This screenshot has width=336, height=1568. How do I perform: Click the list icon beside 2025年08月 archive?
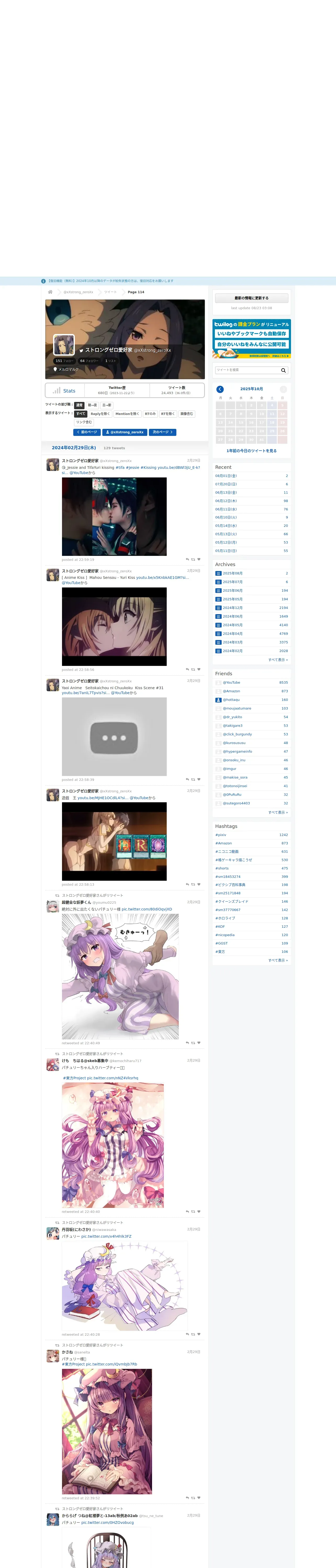click(x=218, y=573)
